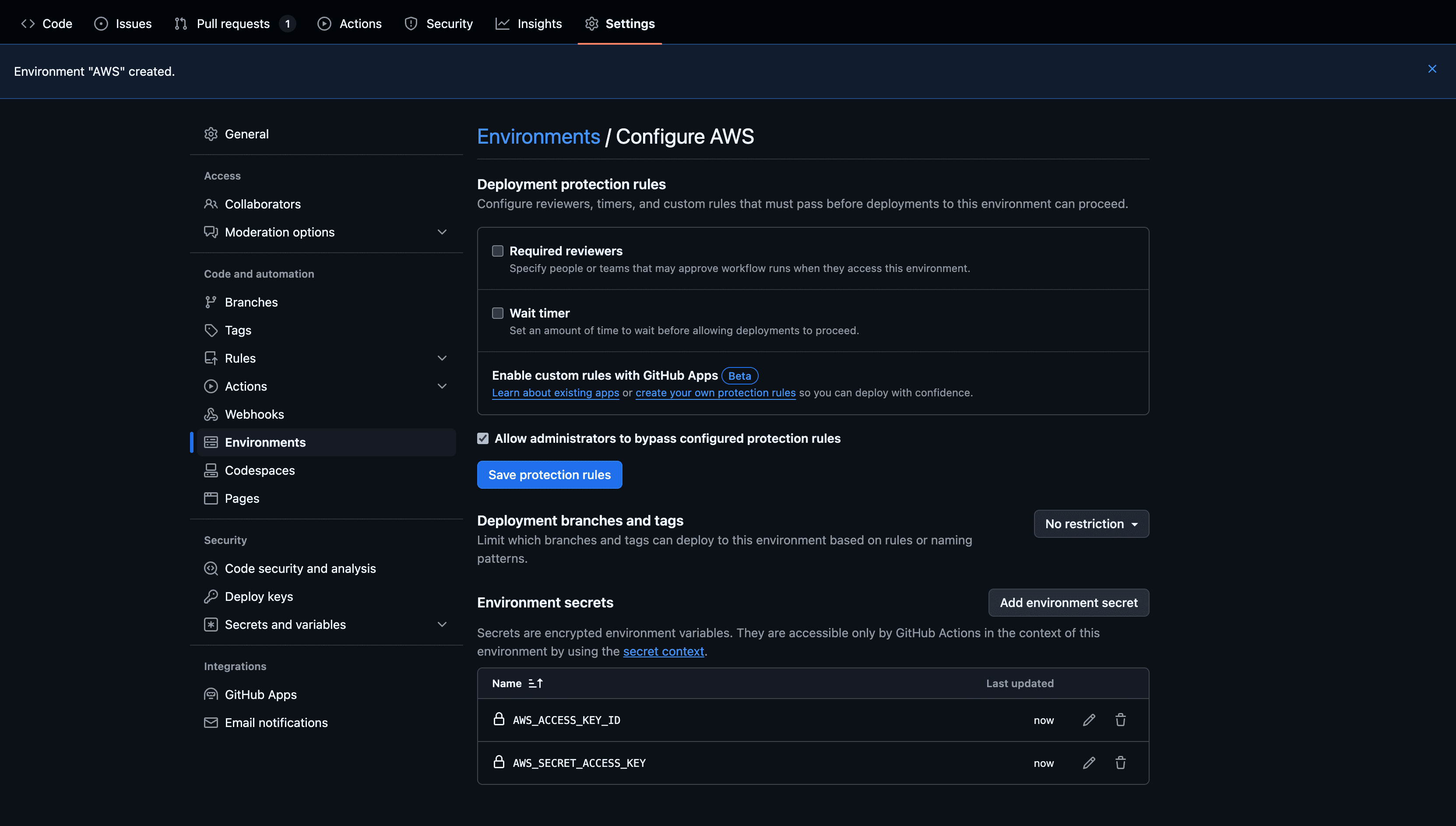Image resolution: width=1456 pixels, height=826 pixels.
Task: Click the Codespaces icon in sidebar
Action: tap(211, 470)
